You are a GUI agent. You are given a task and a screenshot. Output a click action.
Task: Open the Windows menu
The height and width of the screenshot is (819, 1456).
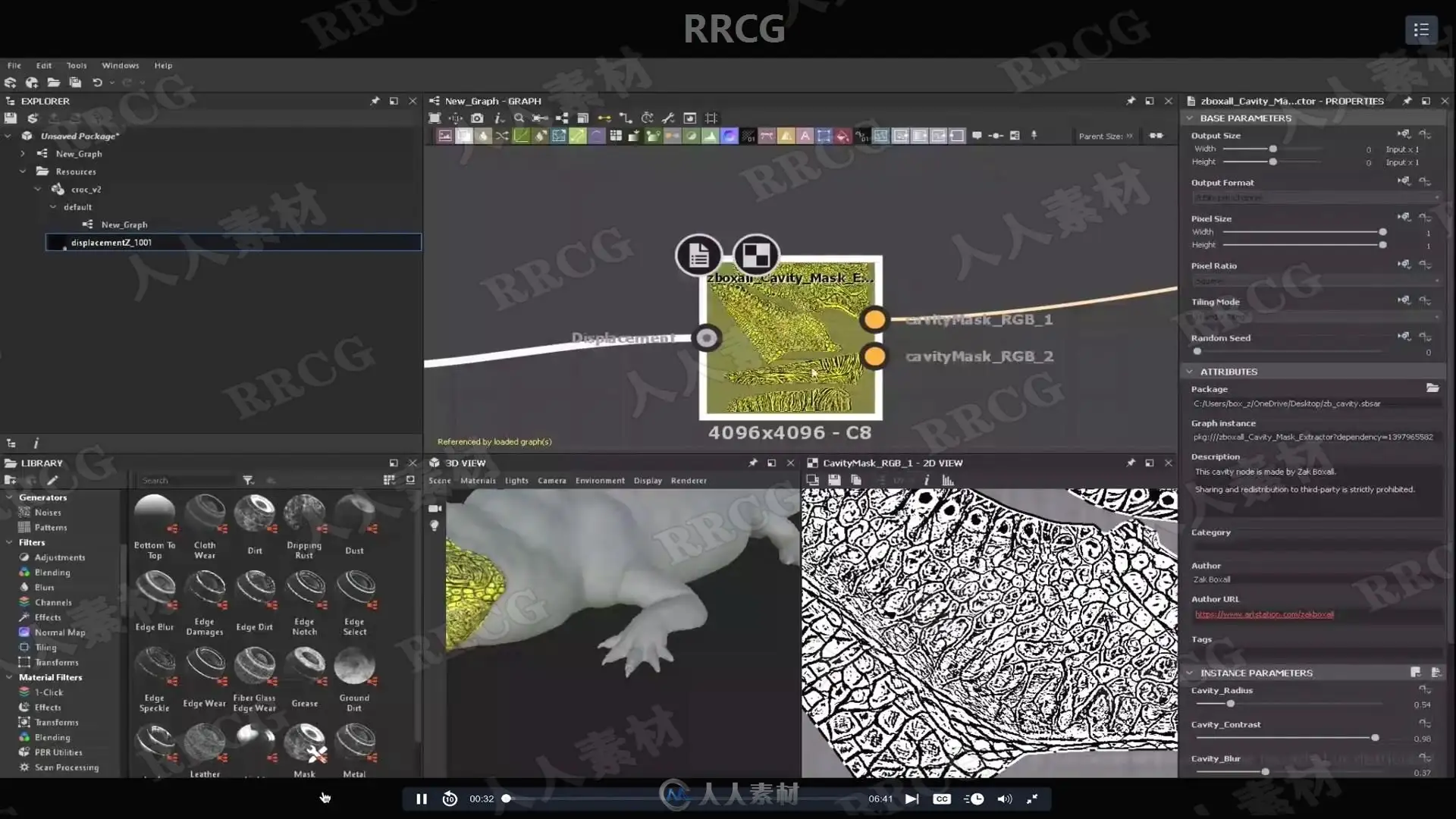pos(121,65)
